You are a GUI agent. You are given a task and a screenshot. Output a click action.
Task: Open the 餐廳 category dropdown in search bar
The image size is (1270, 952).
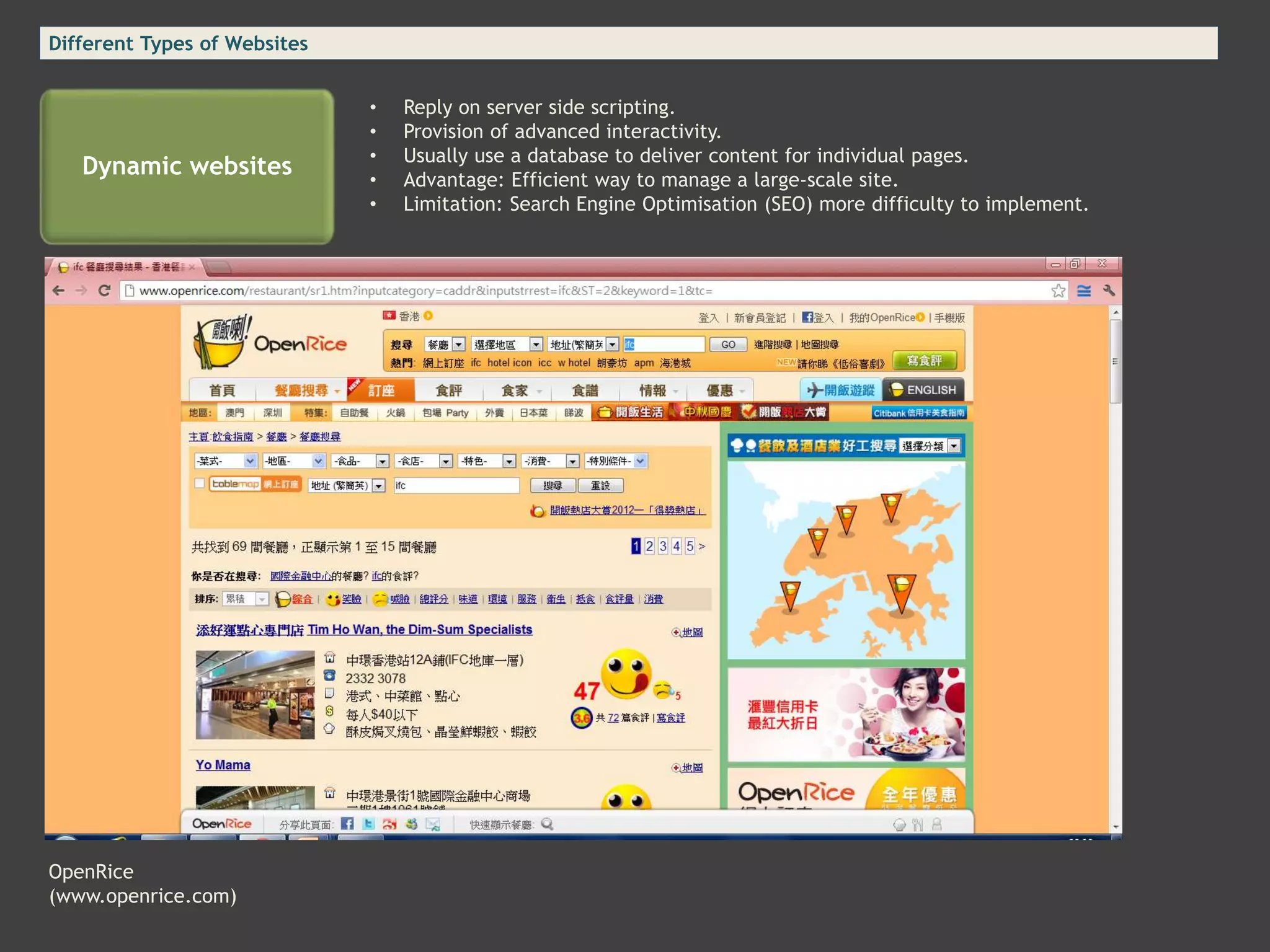click(x=445, y=344)
